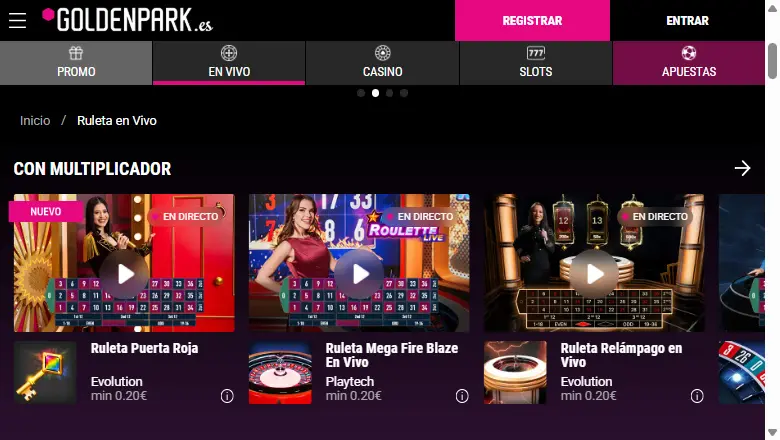This screenshot has height=440, width=780.
Task: Open the hamburger menu icon
Action: coord(17,20)
